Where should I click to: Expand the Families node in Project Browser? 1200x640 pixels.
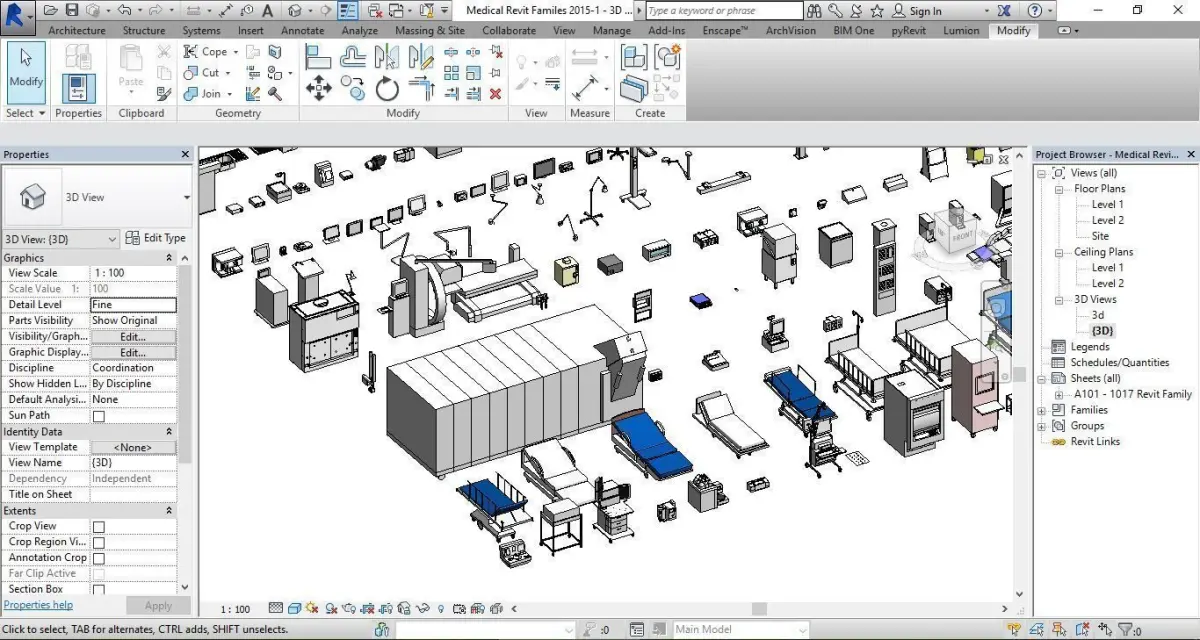[x=1042, y=410]
